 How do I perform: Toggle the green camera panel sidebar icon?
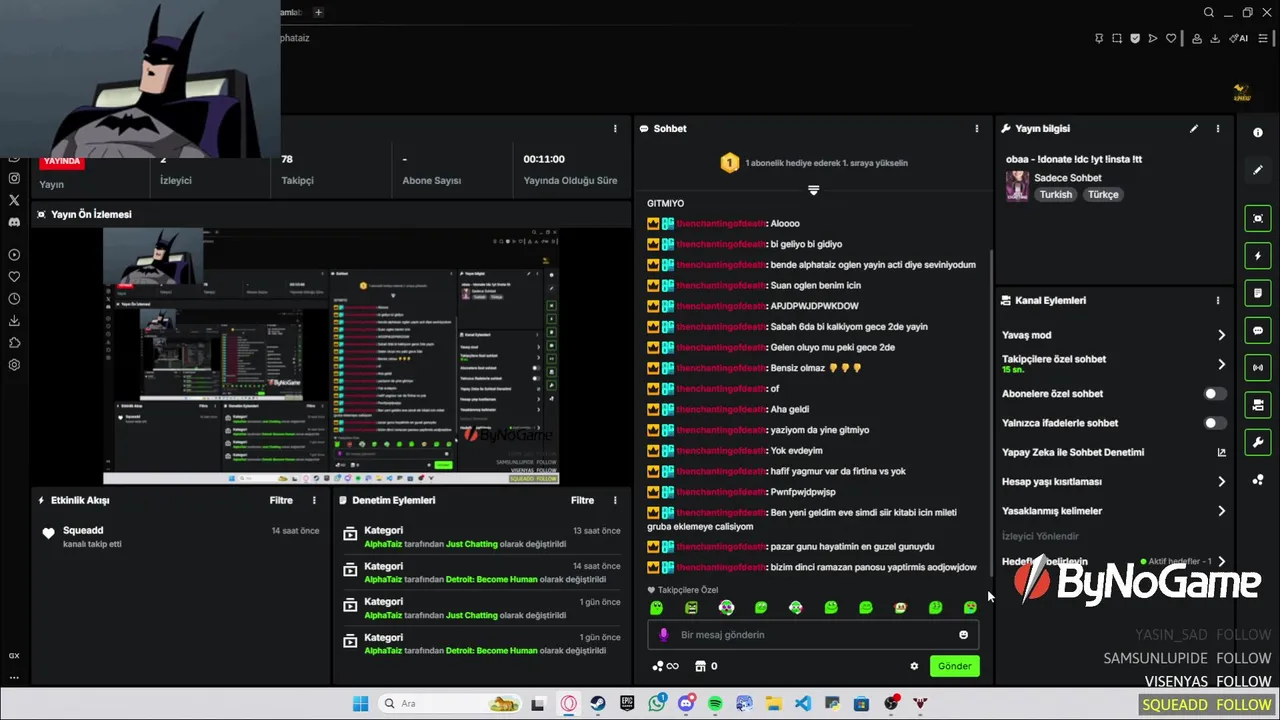(x=1258, y=404)
